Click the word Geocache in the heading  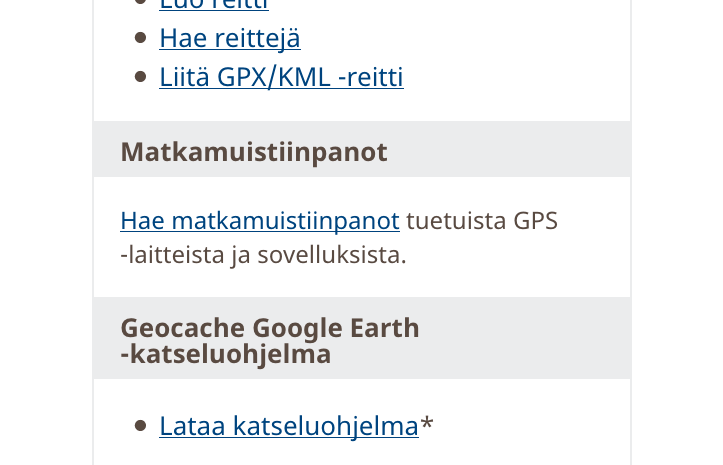[183, 328]
